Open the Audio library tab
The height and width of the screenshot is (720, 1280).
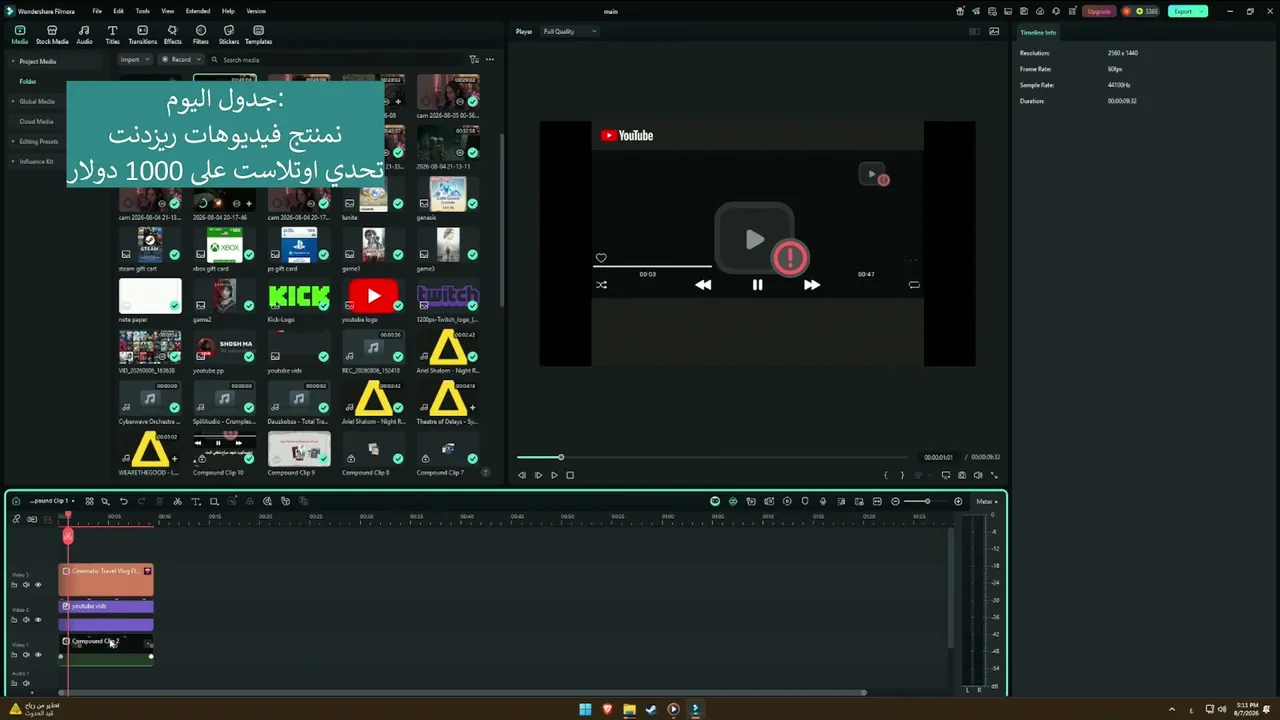tap(84, 35)
